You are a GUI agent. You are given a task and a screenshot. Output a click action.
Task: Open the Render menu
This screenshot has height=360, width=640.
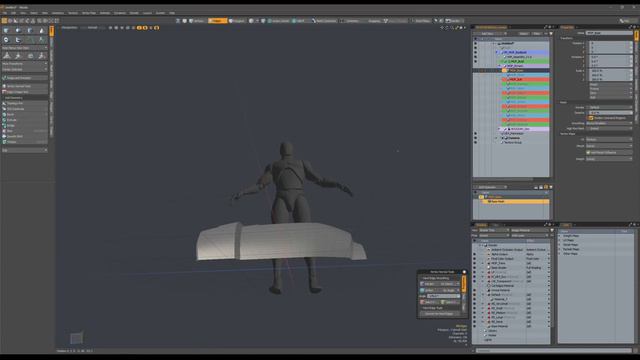134,13
